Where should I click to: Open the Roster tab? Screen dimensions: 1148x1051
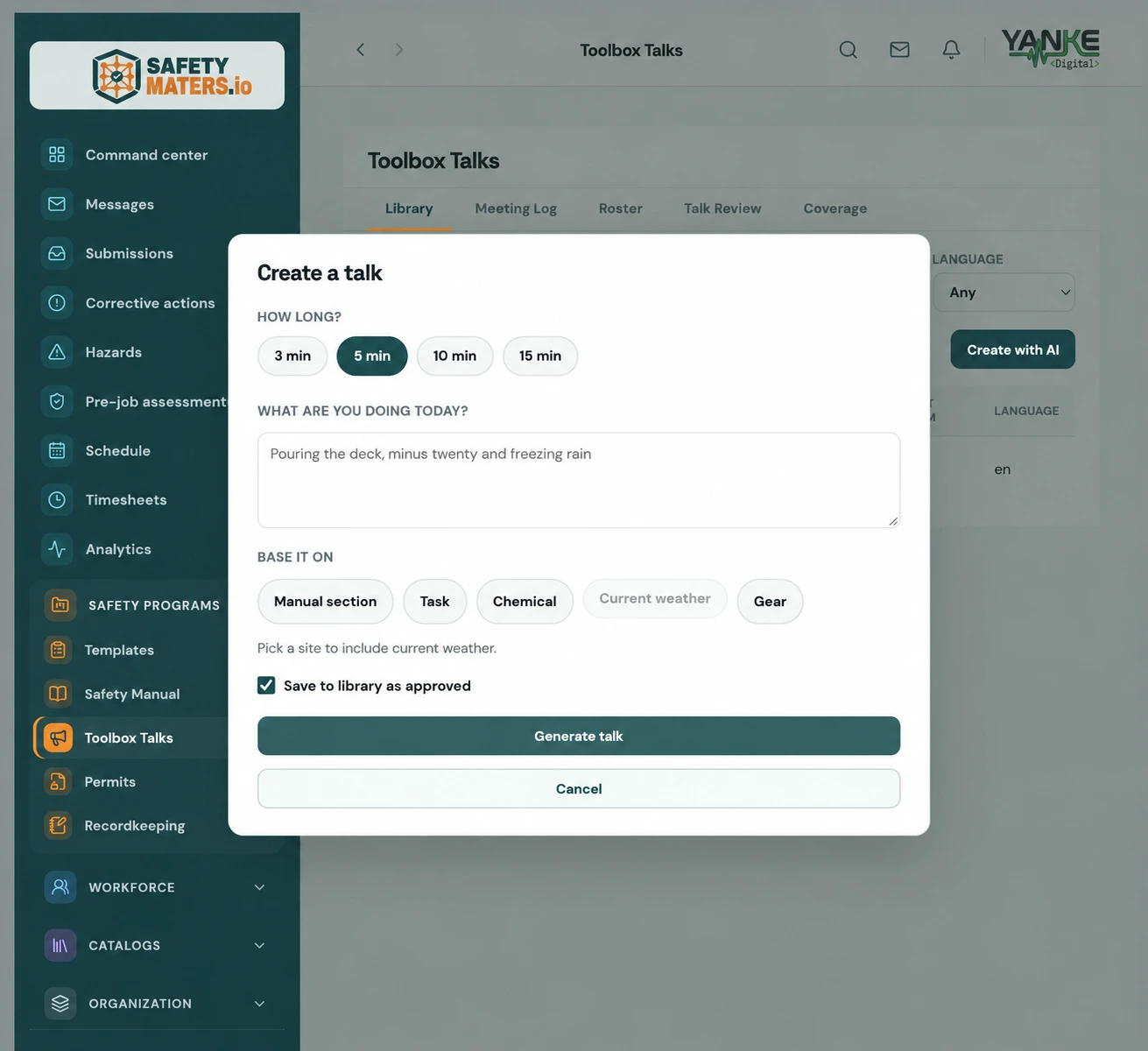pos(621,208)
